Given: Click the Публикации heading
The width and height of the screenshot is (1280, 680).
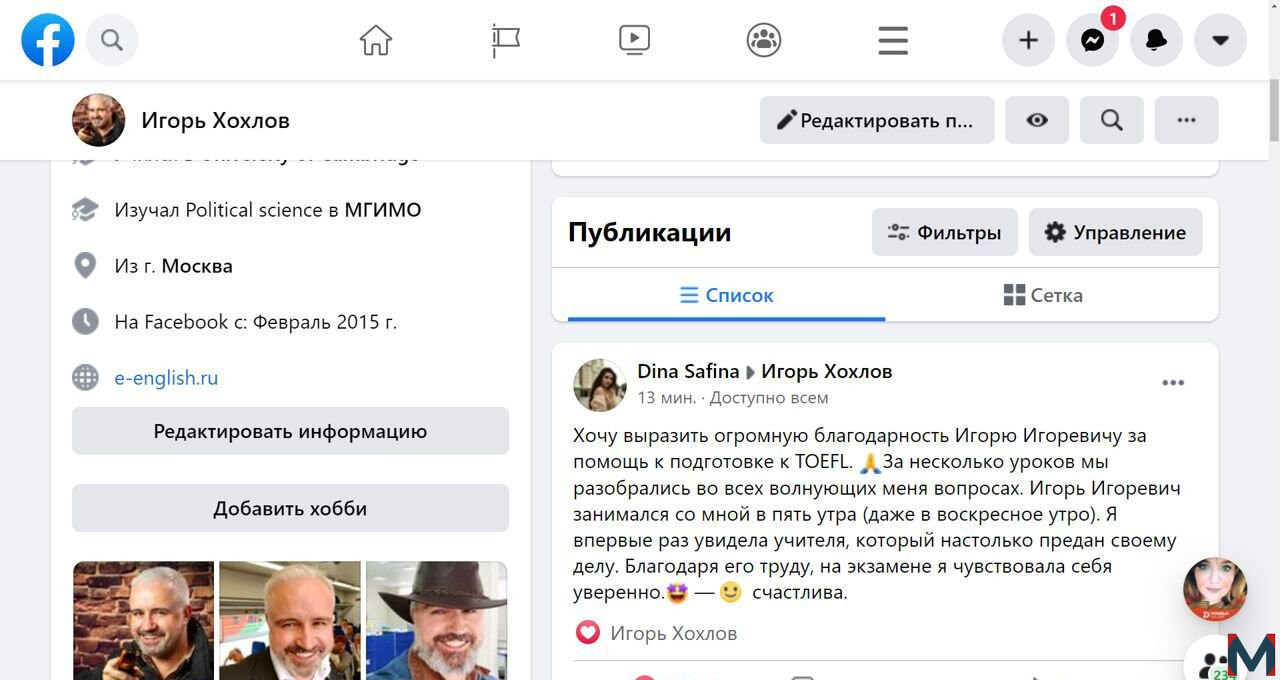Looking at the screenshot, I should coord(650,232).
